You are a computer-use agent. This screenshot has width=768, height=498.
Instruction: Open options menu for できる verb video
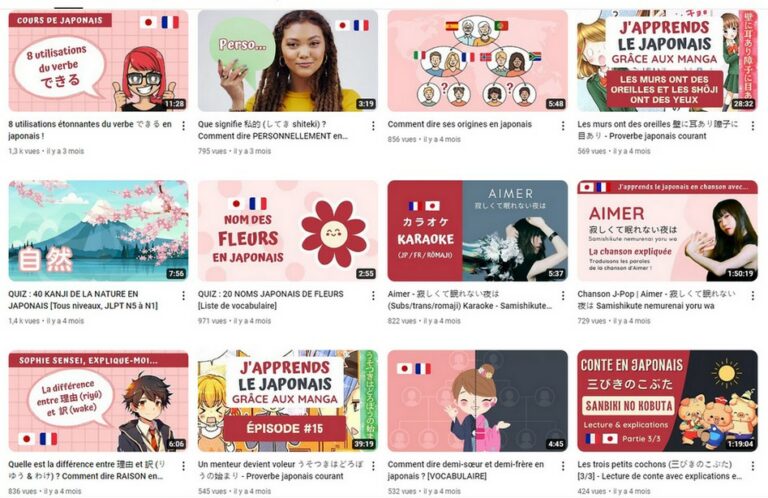(183, 126)
